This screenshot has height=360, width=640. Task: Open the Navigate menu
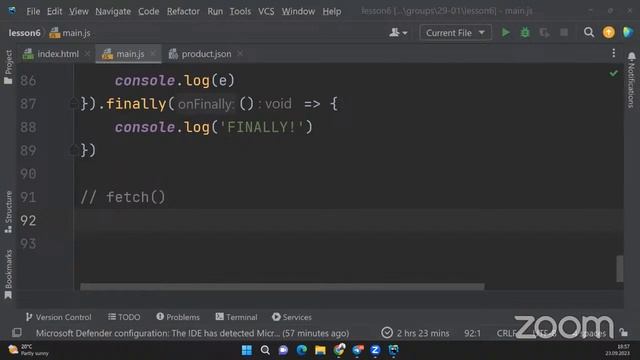click(113, 11)
